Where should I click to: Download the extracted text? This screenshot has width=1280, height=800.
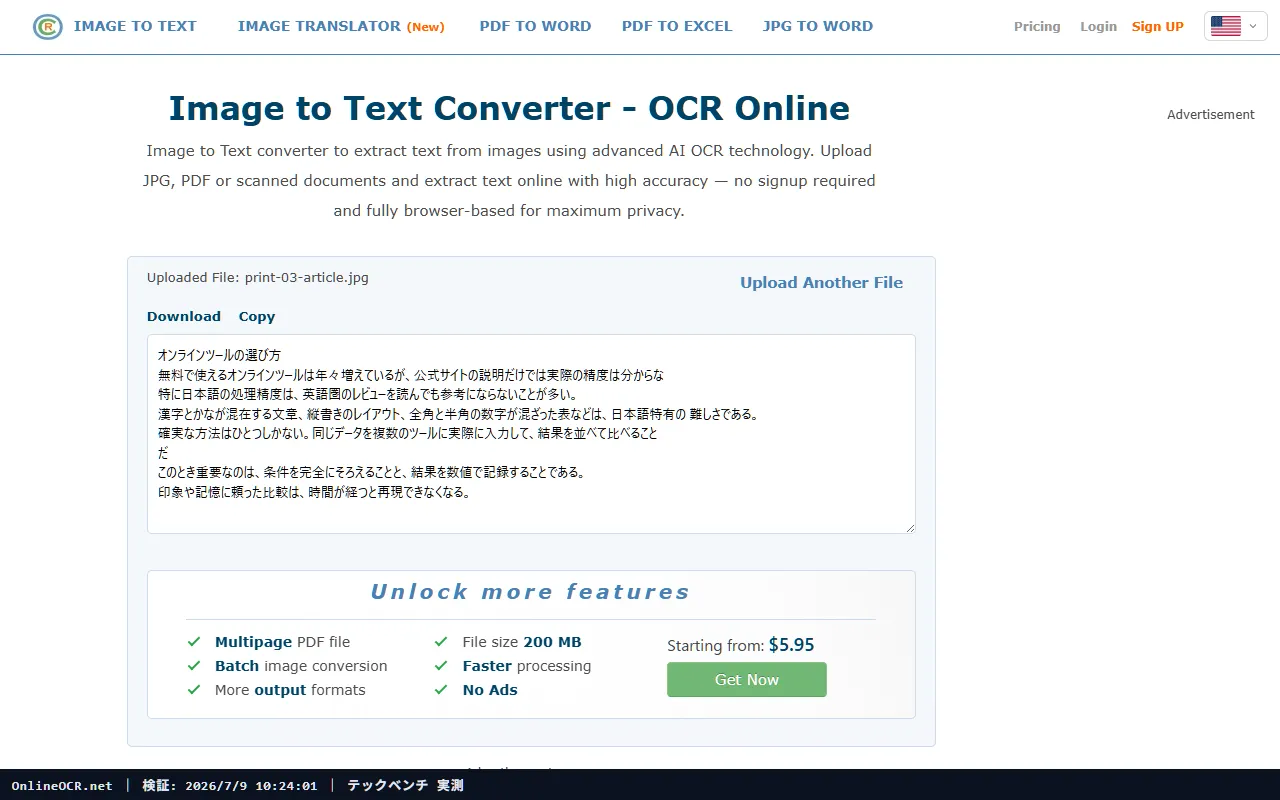click(x=184, y=316)
